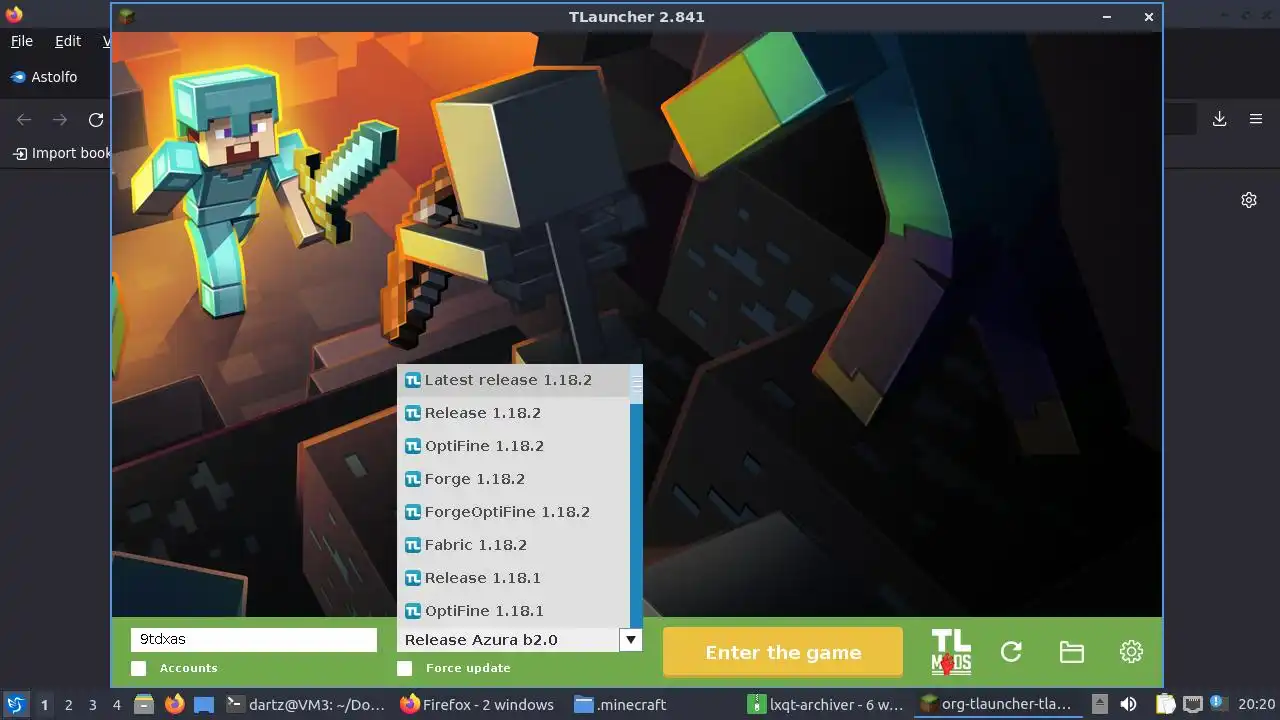Open TLauncher settings gear icon
This screenshot has height=720, width=1280.
1131,652
